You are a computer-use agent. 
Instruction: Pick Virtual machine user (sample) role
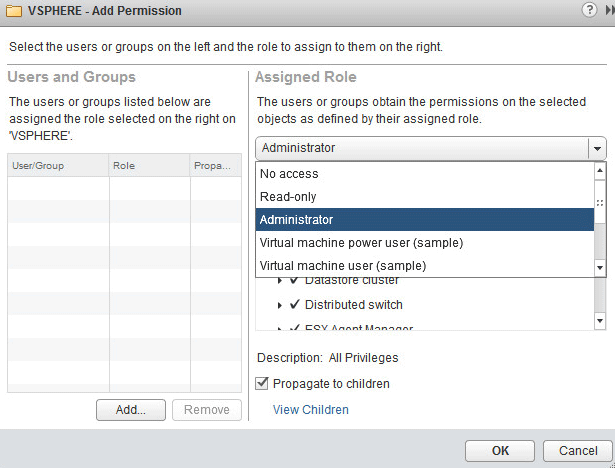coord(425,266)
